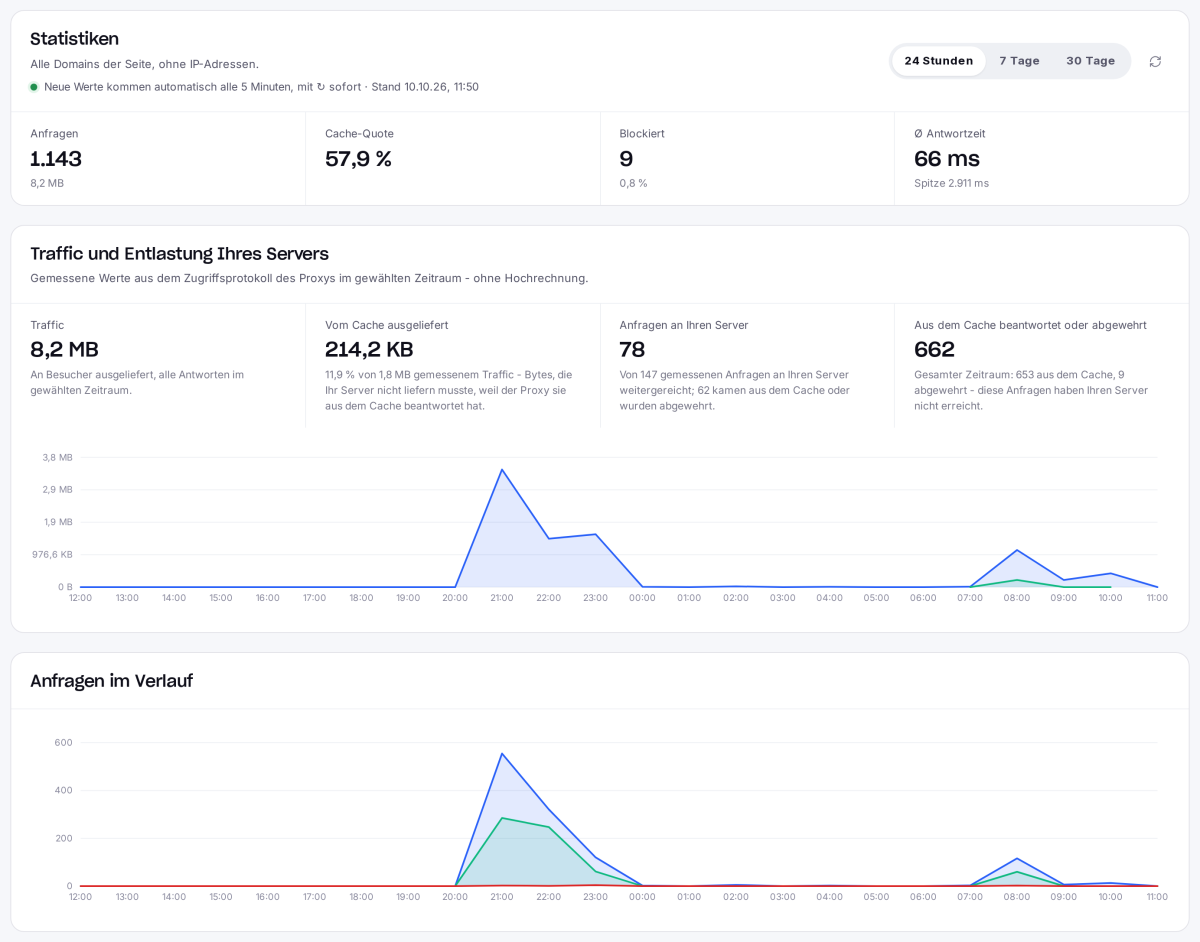Click the Statistiken heading

pos(74,39)
